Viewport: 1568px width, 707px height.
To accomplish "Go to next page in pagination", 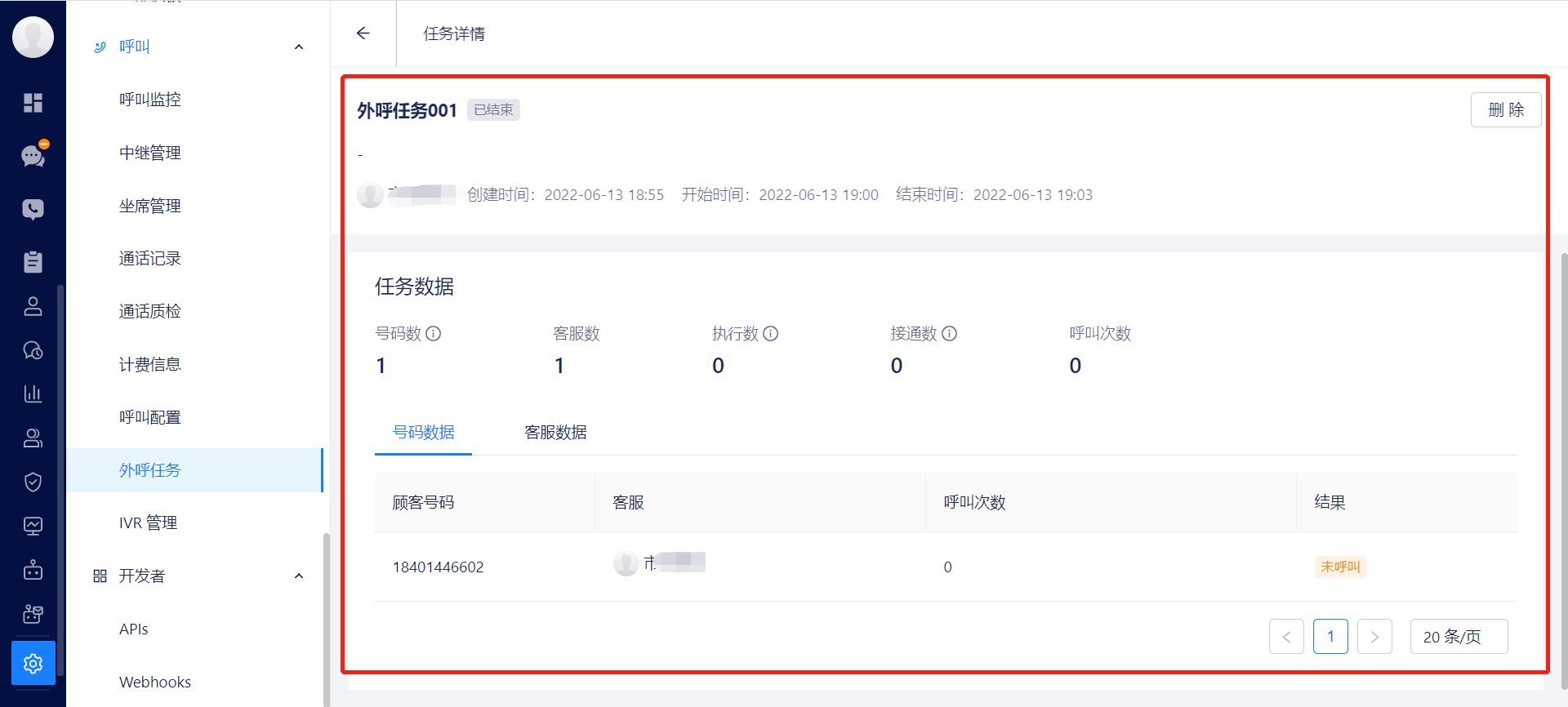I will [x=1374, y=637].
